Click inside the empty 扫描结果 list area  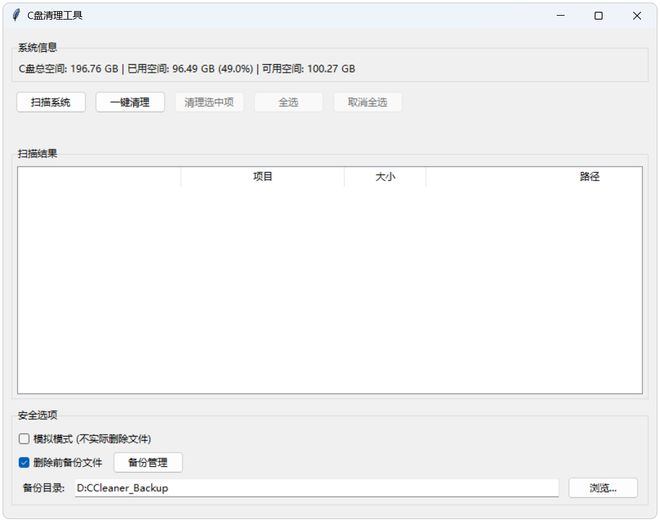330,290
